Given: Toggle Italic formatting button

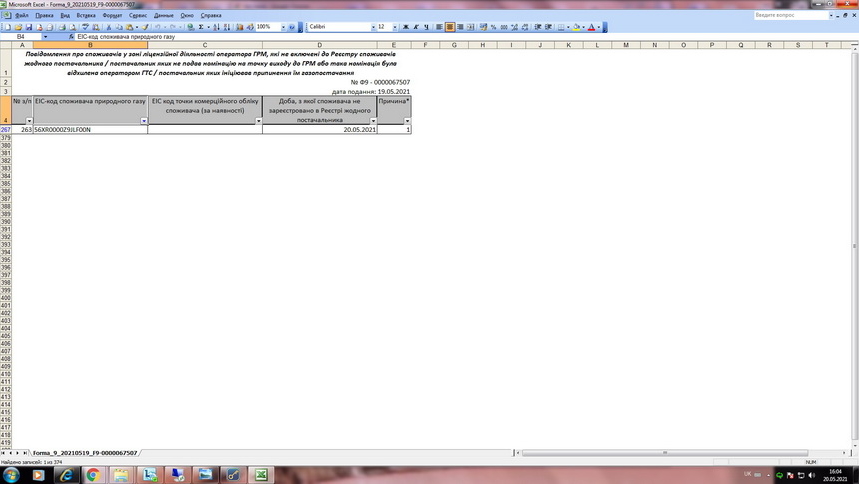Looking at the screenshot, I should point(416,27).
